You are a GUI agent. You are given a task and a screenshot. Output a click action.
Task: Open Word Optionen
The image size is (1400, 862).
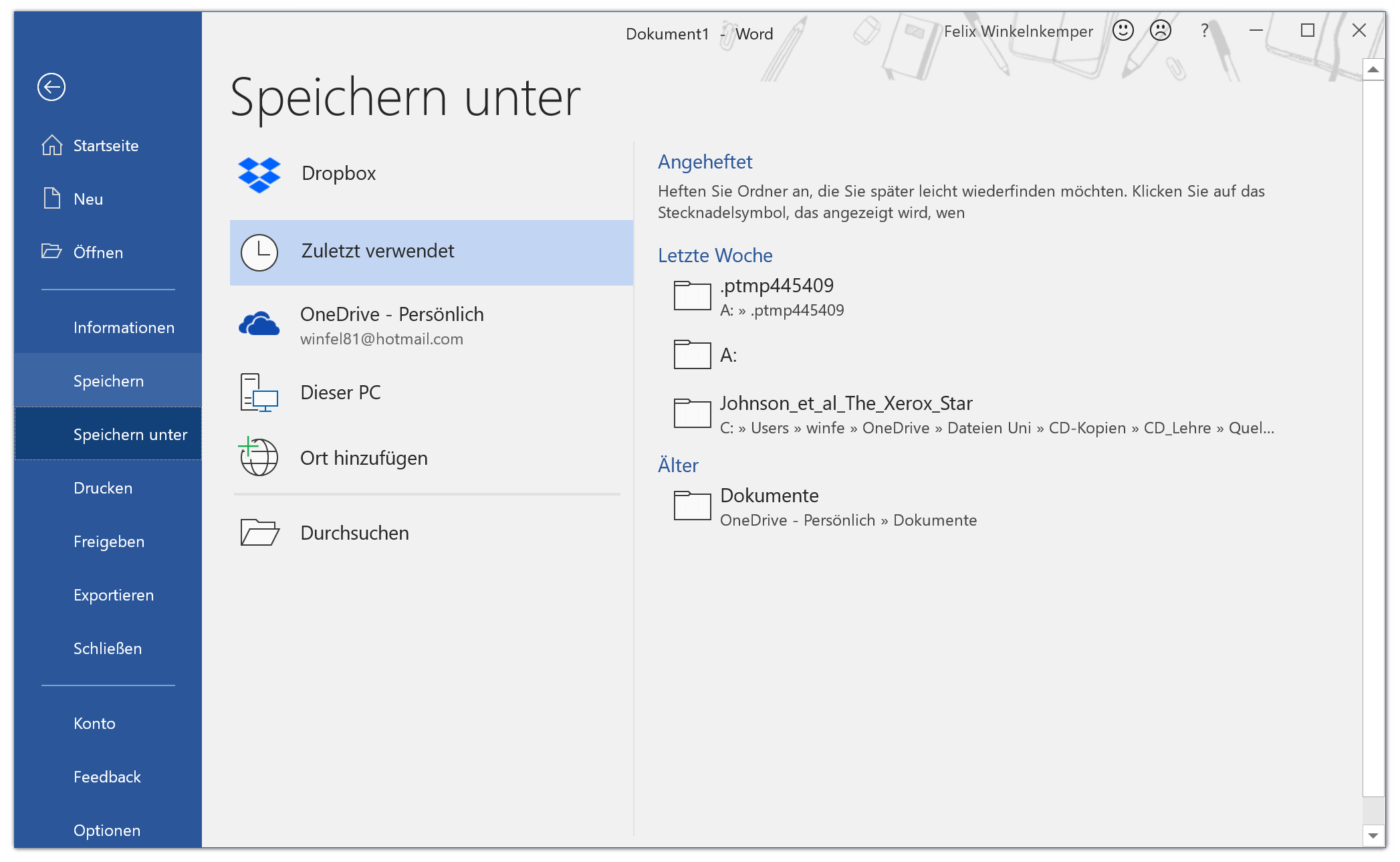coord(106,830)
